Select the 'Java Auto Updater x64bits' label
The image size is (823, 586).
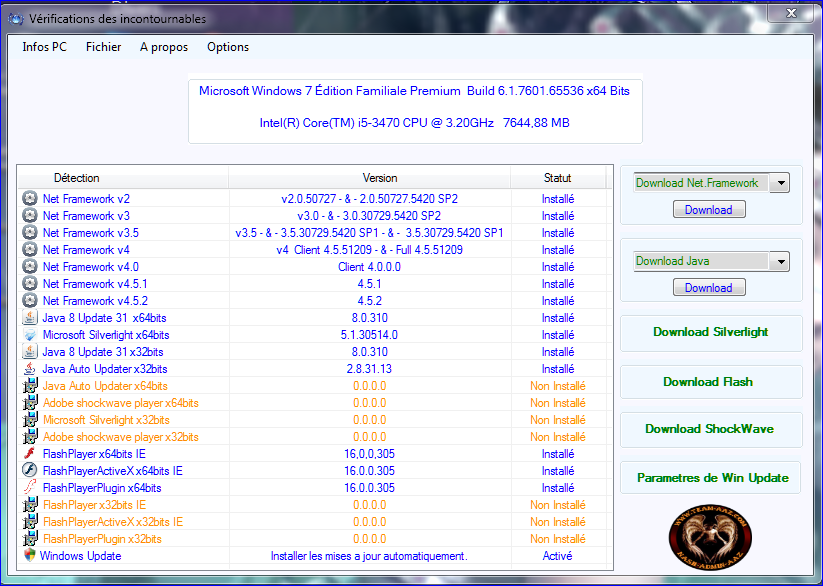(x=105, y=386)
